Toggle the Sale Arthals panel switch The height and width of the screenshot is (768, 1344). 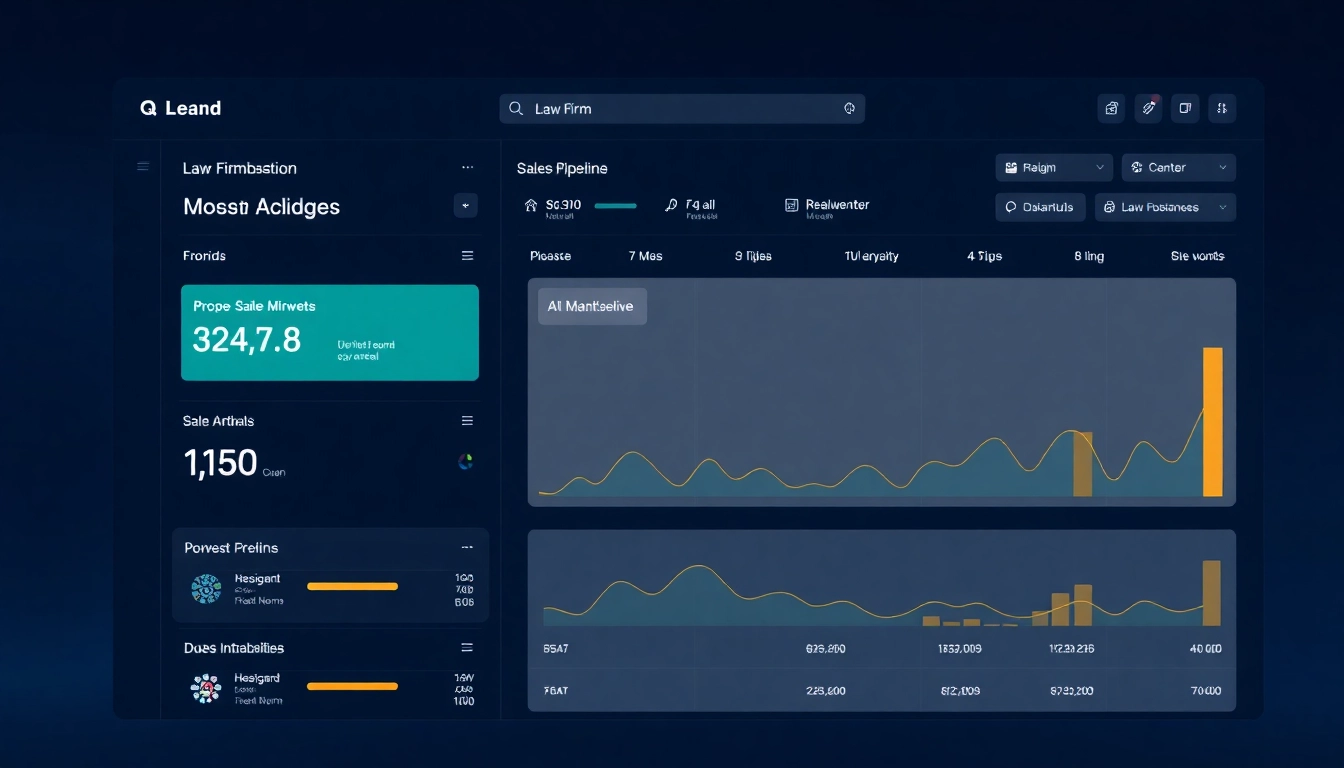467,421
